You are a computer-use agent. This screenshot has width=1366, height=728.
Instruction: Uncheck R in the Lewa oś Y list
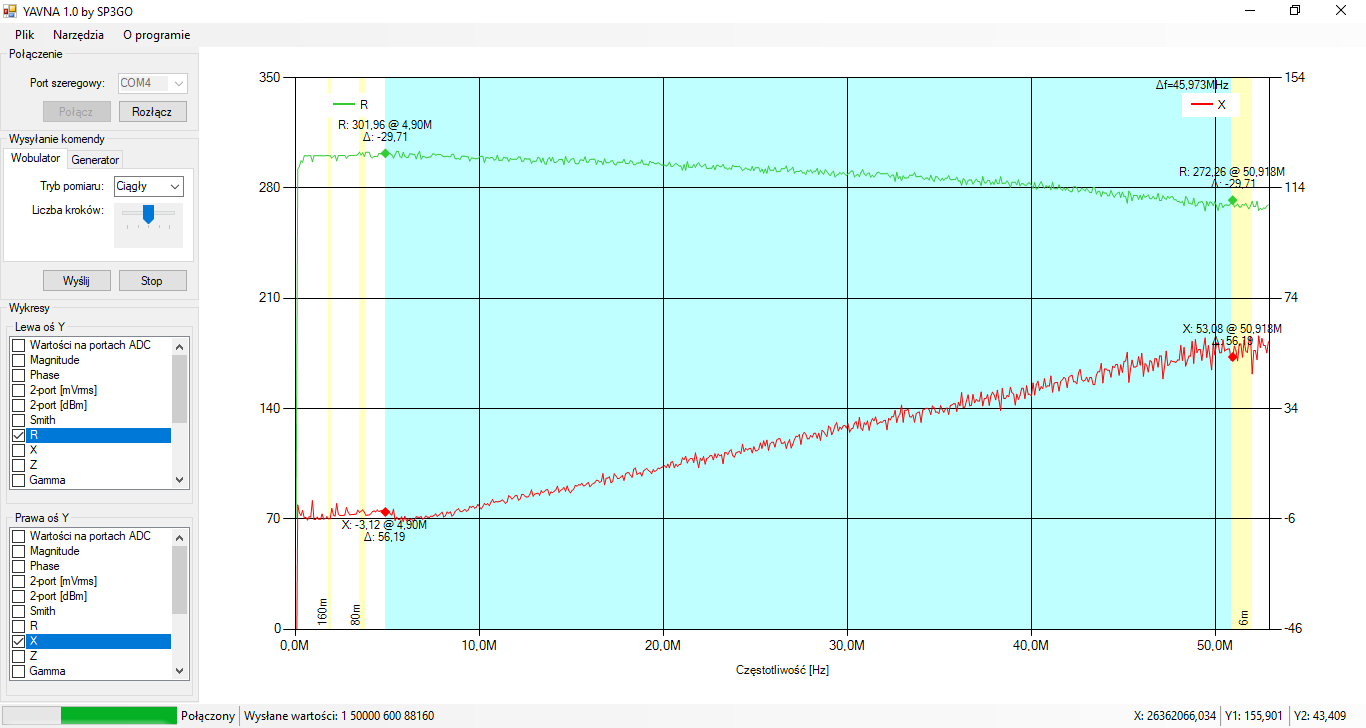click(x=18, y=436)
